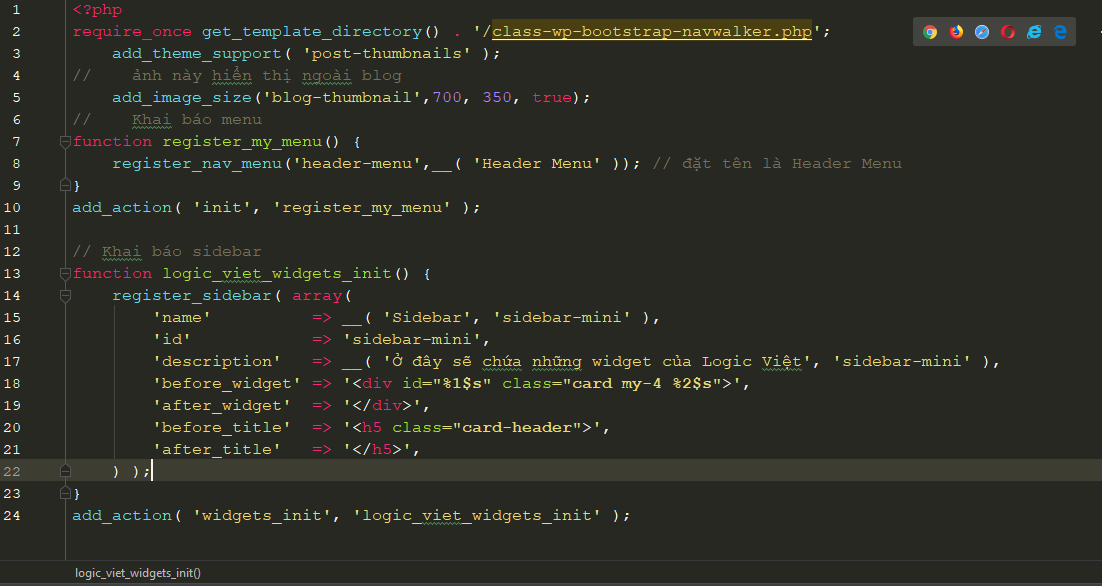Click fold end marker at line 23
Viewport: 1102px width, 586px height.
(x=65, y=493)
